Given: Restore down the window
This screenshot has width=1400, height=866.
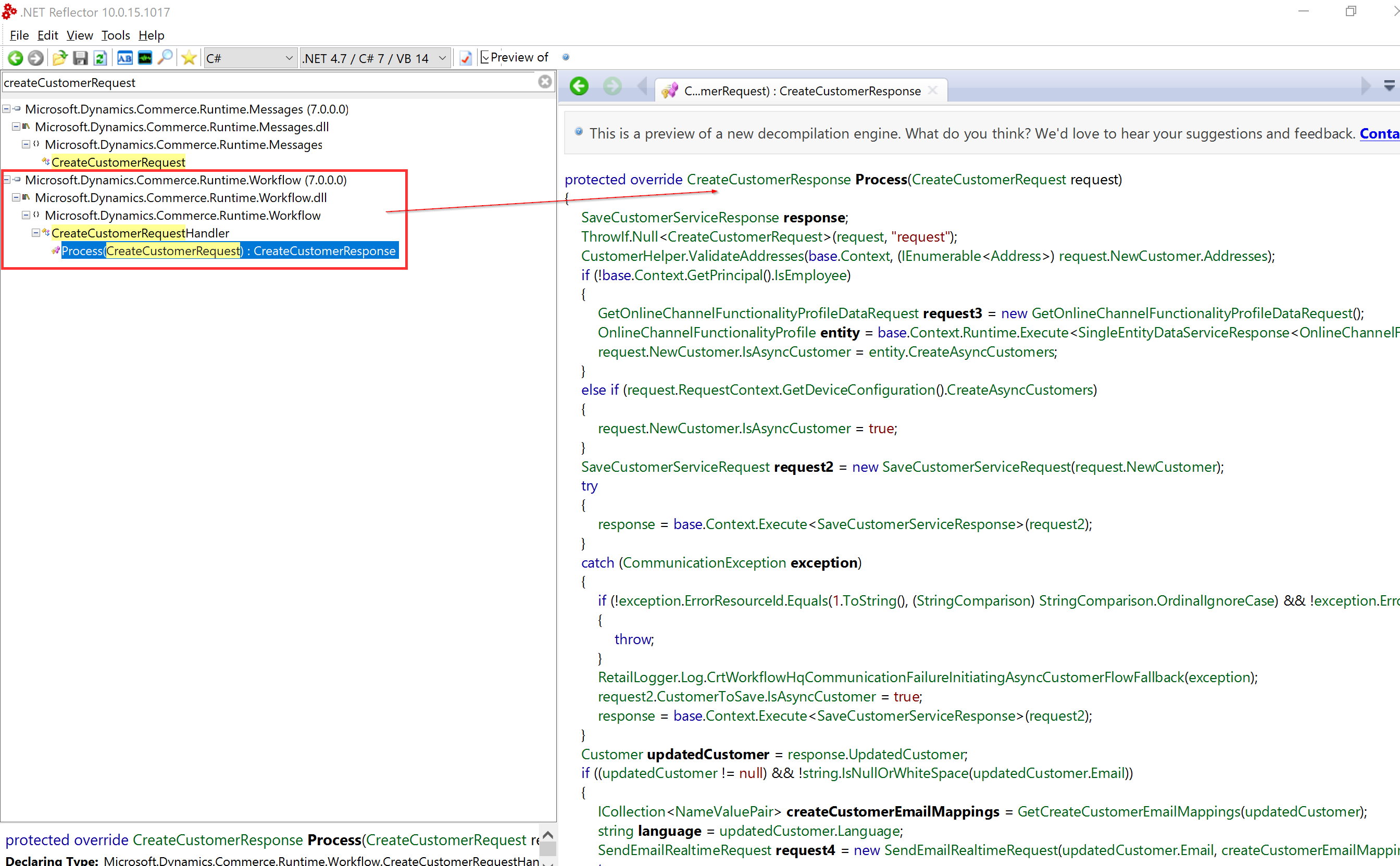Looking at the screenshot, I should click(x=1351, y=11).
